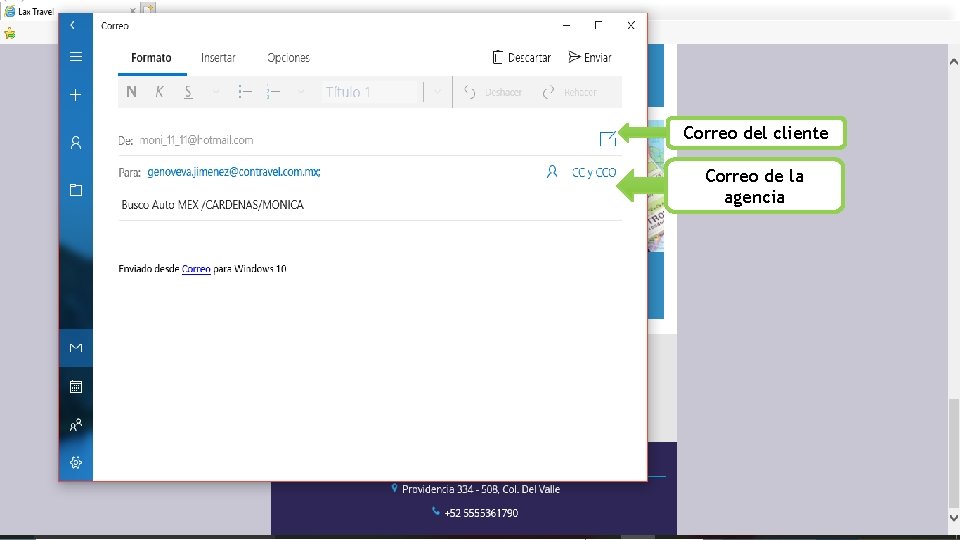Toggle underline S formatting
Viewport: 960px width, 540px height.
tap(189, 92)
